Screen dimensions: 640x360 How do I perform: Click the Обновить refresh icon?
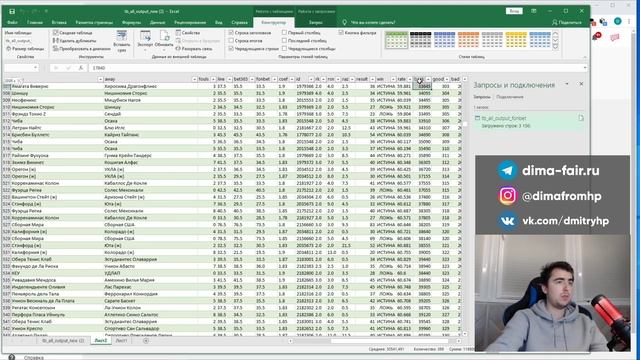164,39
